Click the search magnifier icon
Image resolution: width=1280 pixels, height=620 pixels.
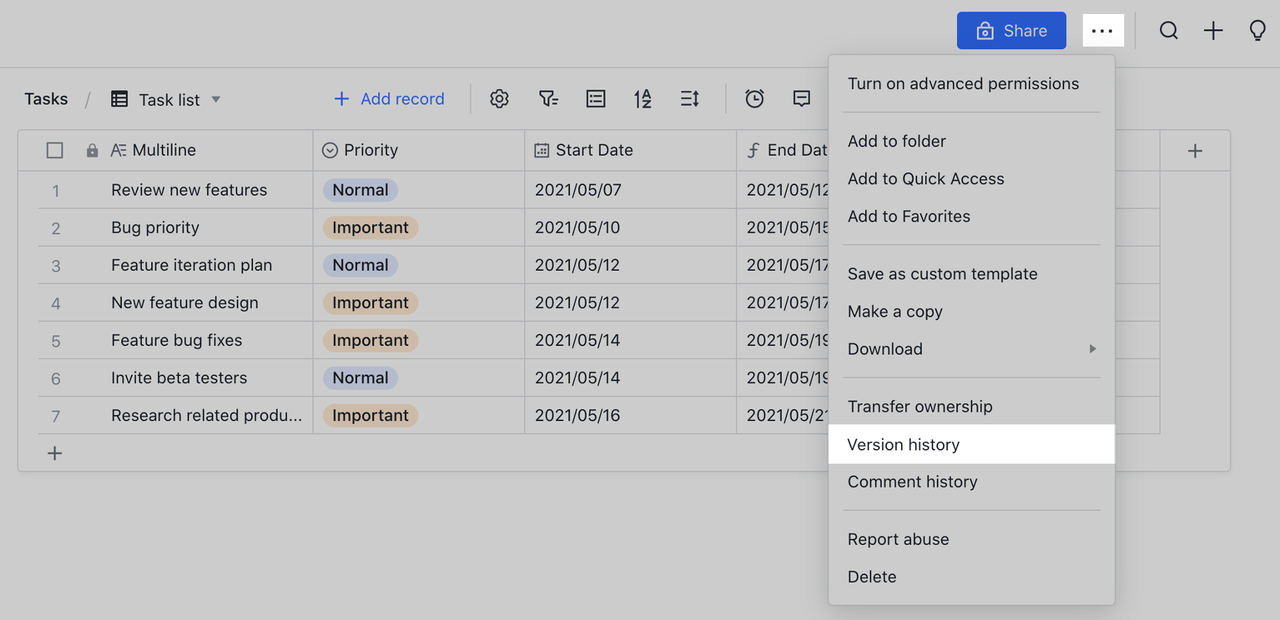point(1168,31)
